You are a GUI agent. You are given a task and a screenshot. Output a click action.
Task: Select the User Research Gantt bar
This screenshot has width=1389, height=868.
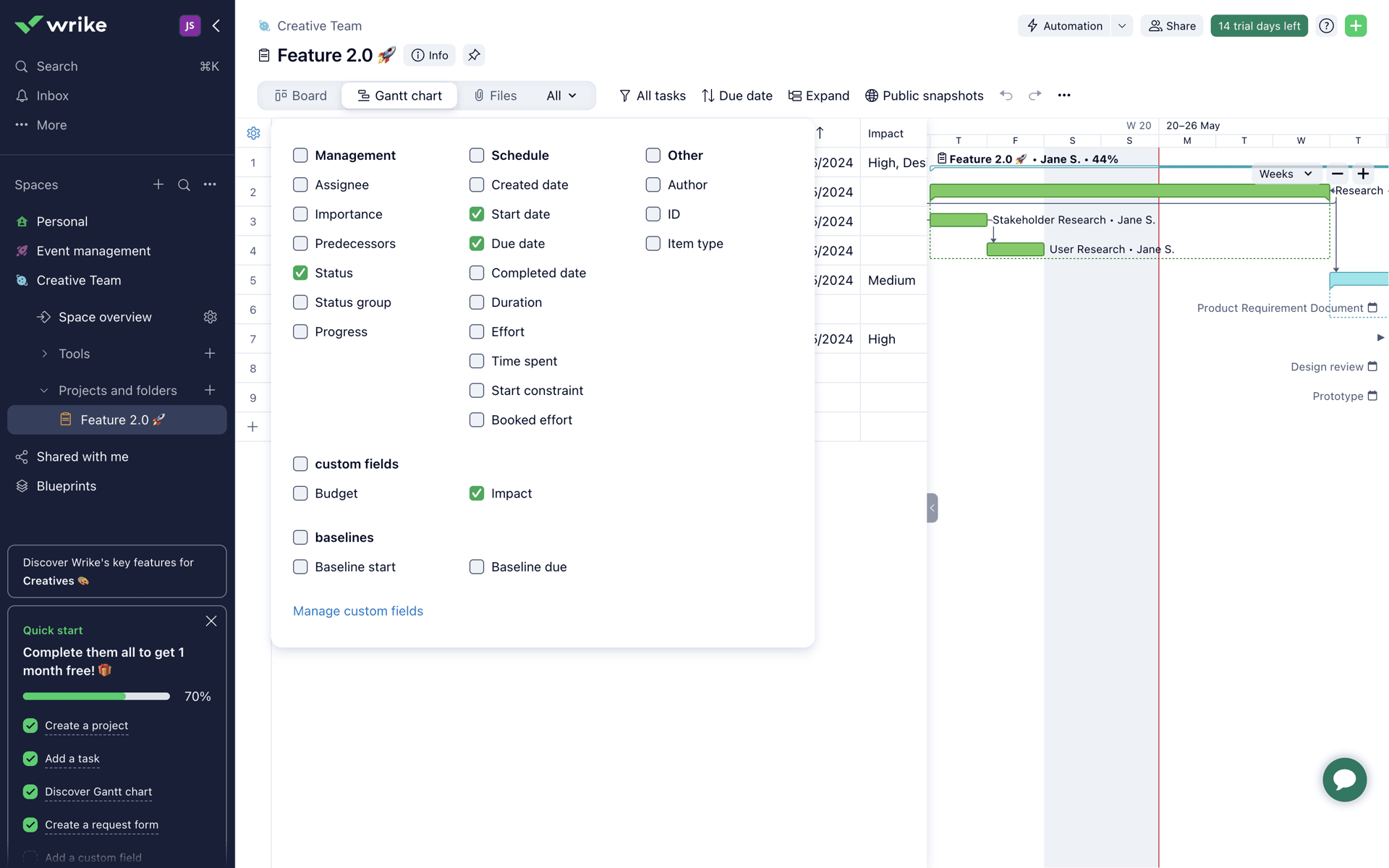coord(1015,250)
